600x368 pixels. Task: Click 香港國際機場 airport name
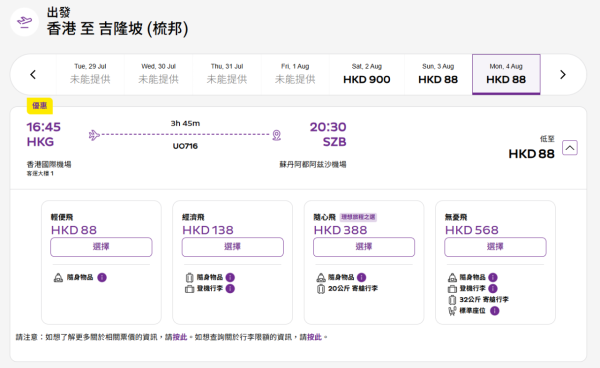point(49,164)
